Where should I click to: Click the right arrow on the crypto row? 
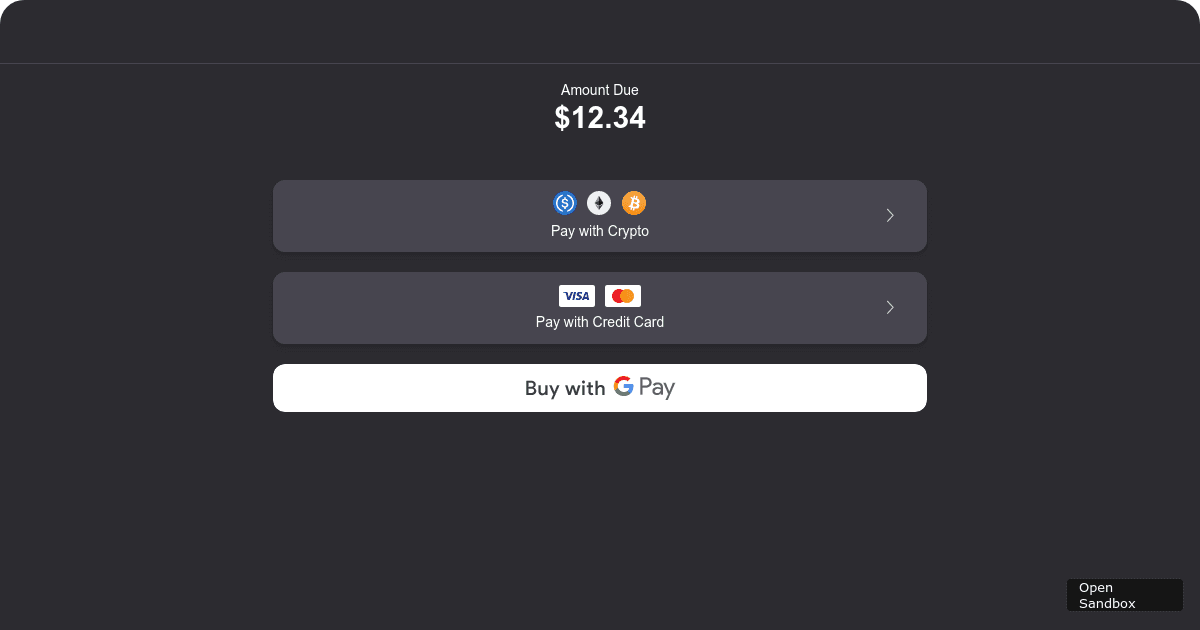point(889,215)
